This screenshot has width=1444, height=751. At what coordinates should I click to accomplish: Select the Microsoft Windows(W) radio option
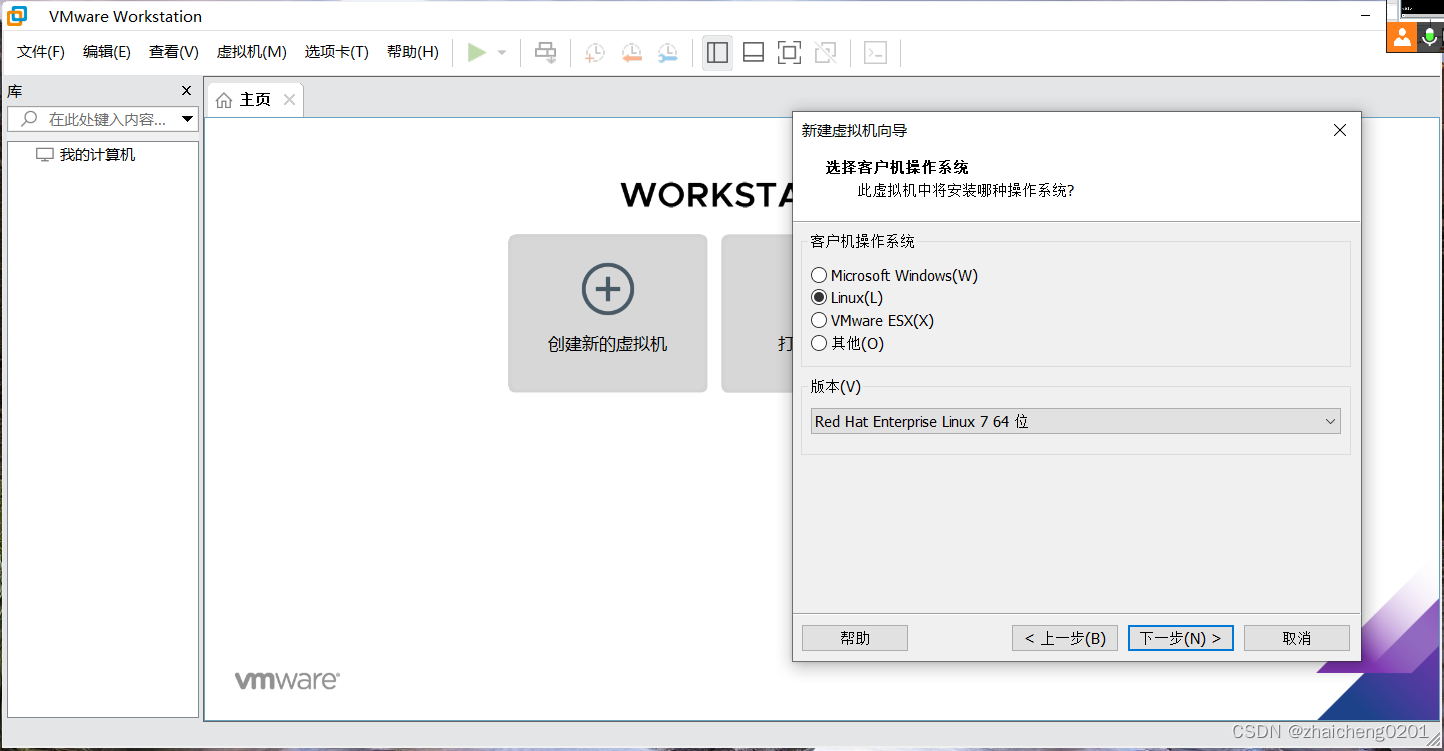point(819,275)
